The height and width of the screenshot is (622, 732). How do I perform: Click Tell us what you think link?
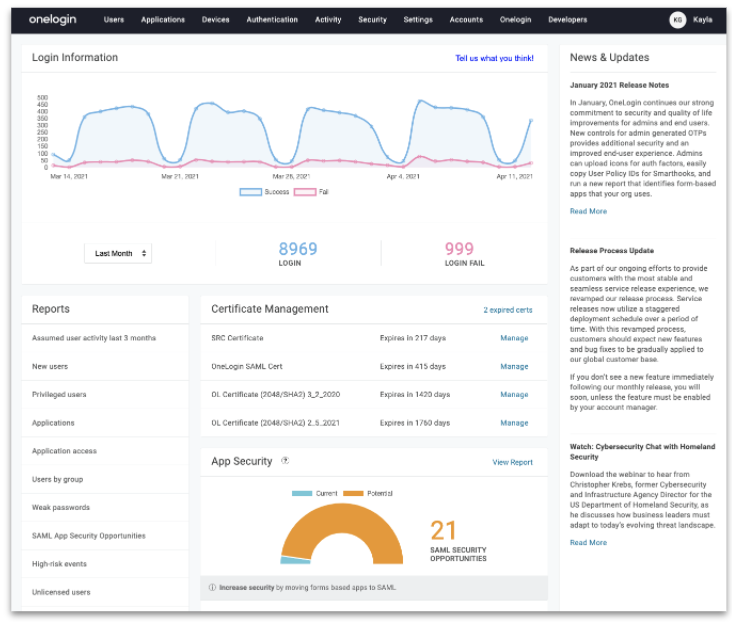click(494, 58)
